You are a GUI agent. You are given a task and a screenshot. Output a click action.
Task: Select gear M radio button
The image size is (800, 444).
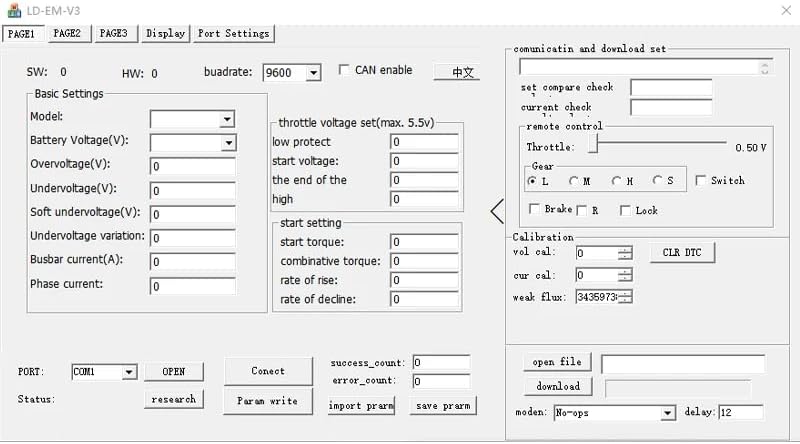[573, 181]
